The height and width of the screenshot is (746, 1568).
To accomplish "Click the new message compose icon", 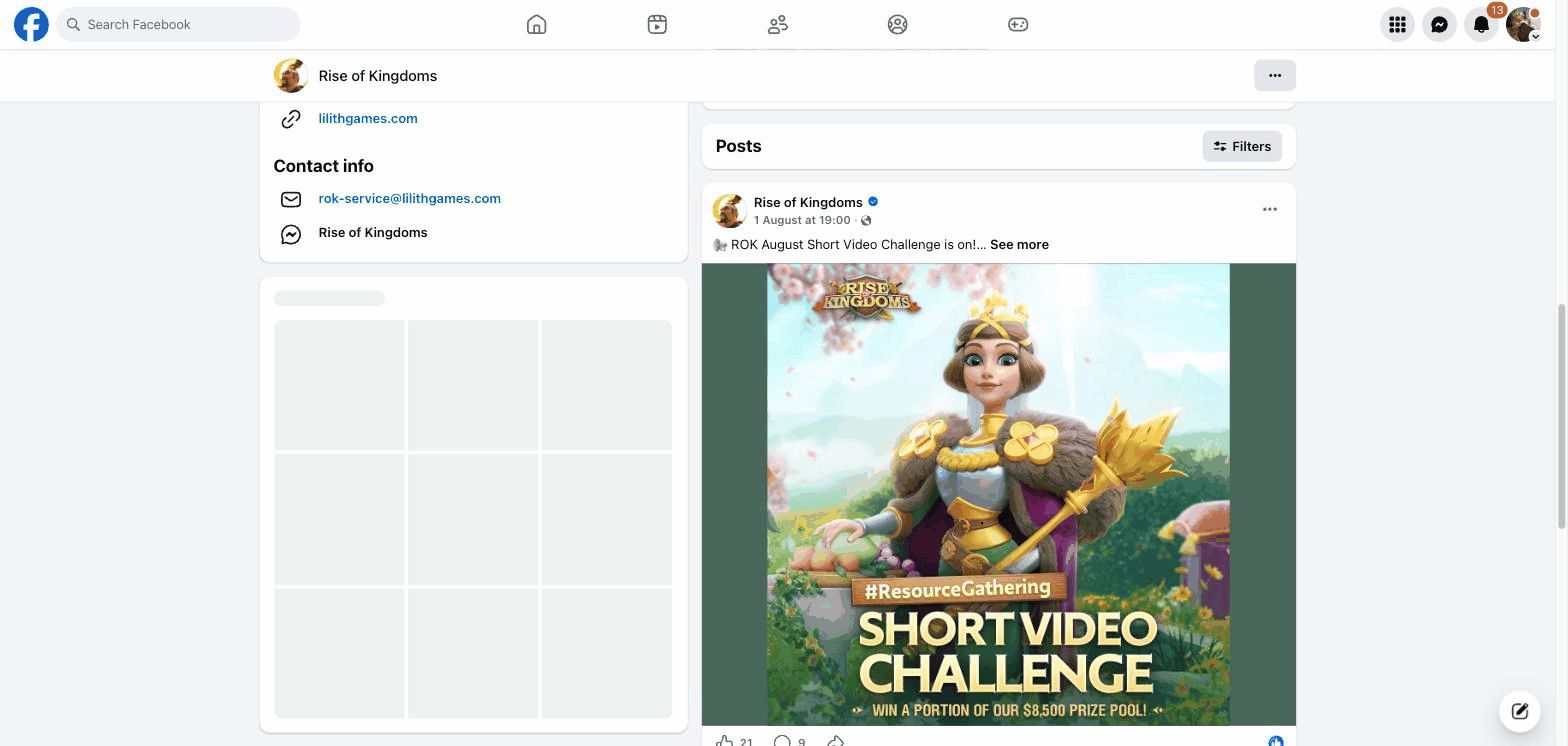I will click(1520, 711).
